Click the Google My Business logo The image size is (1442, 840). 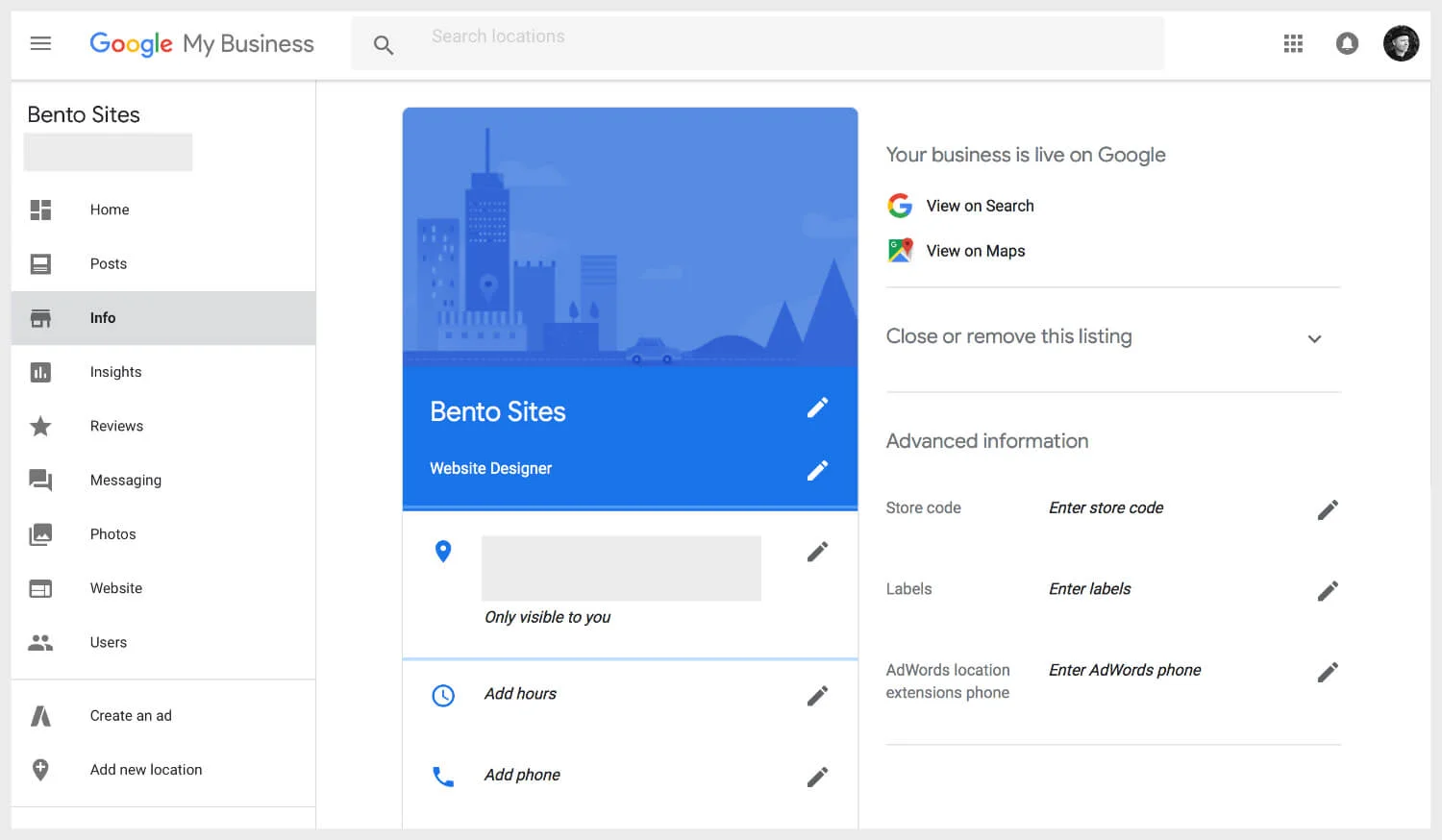coord(202,44)
